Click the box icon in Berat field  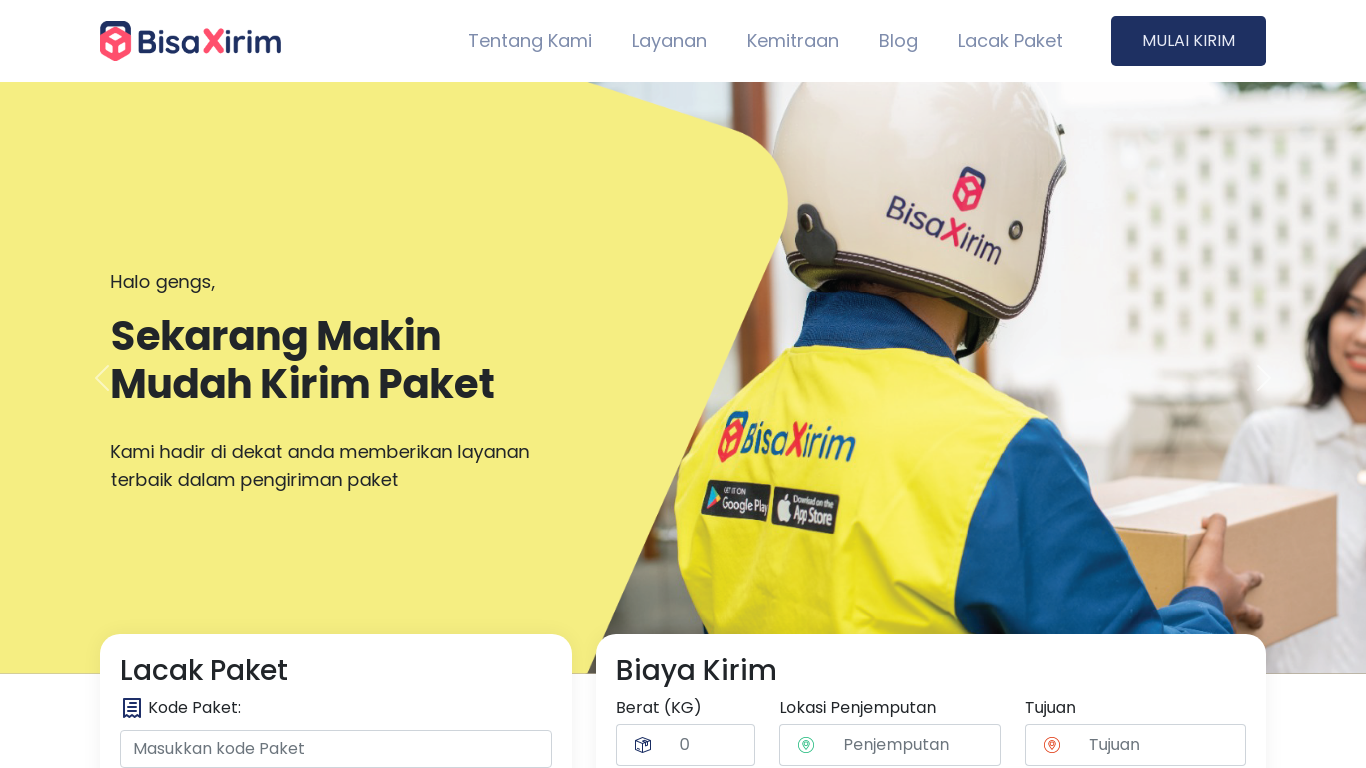point(643,745)
